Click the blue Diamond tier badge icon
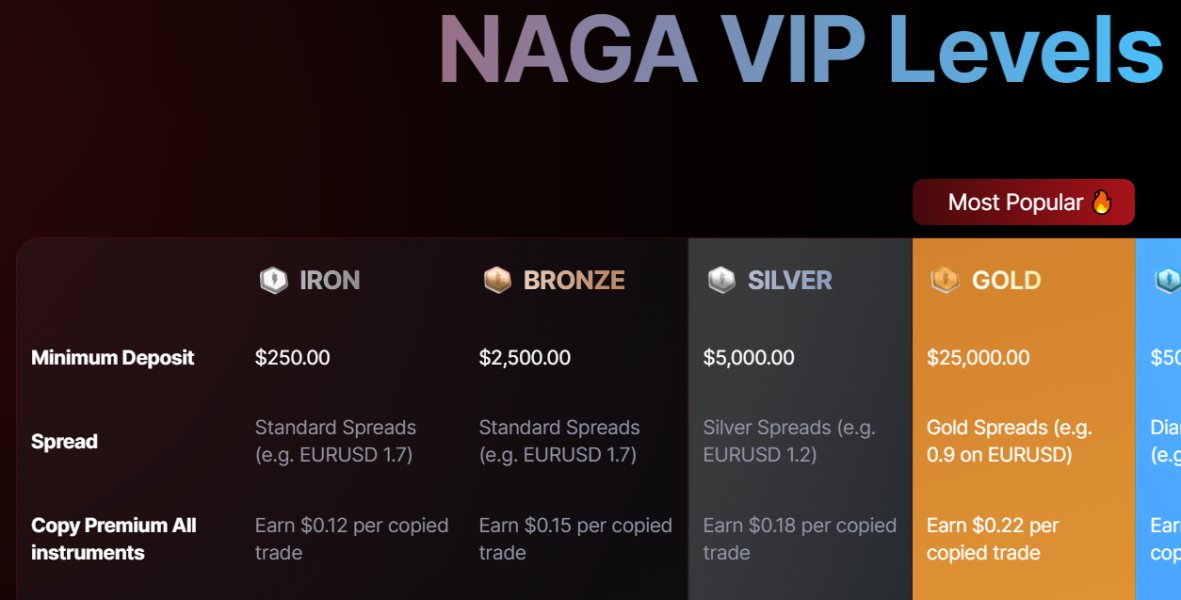The width and height of the screenshot is (1181, 600). [1168, 280]
